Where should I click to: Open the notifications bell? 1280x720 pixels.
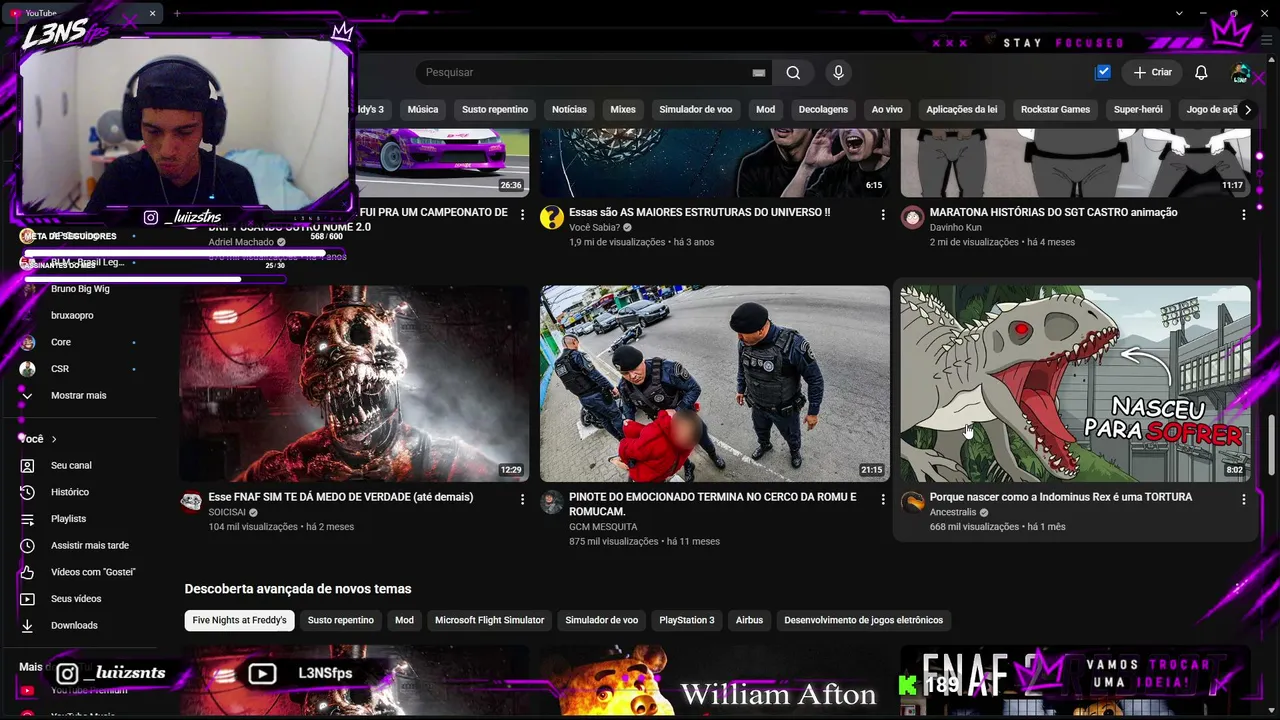(x=1202, y=73)
